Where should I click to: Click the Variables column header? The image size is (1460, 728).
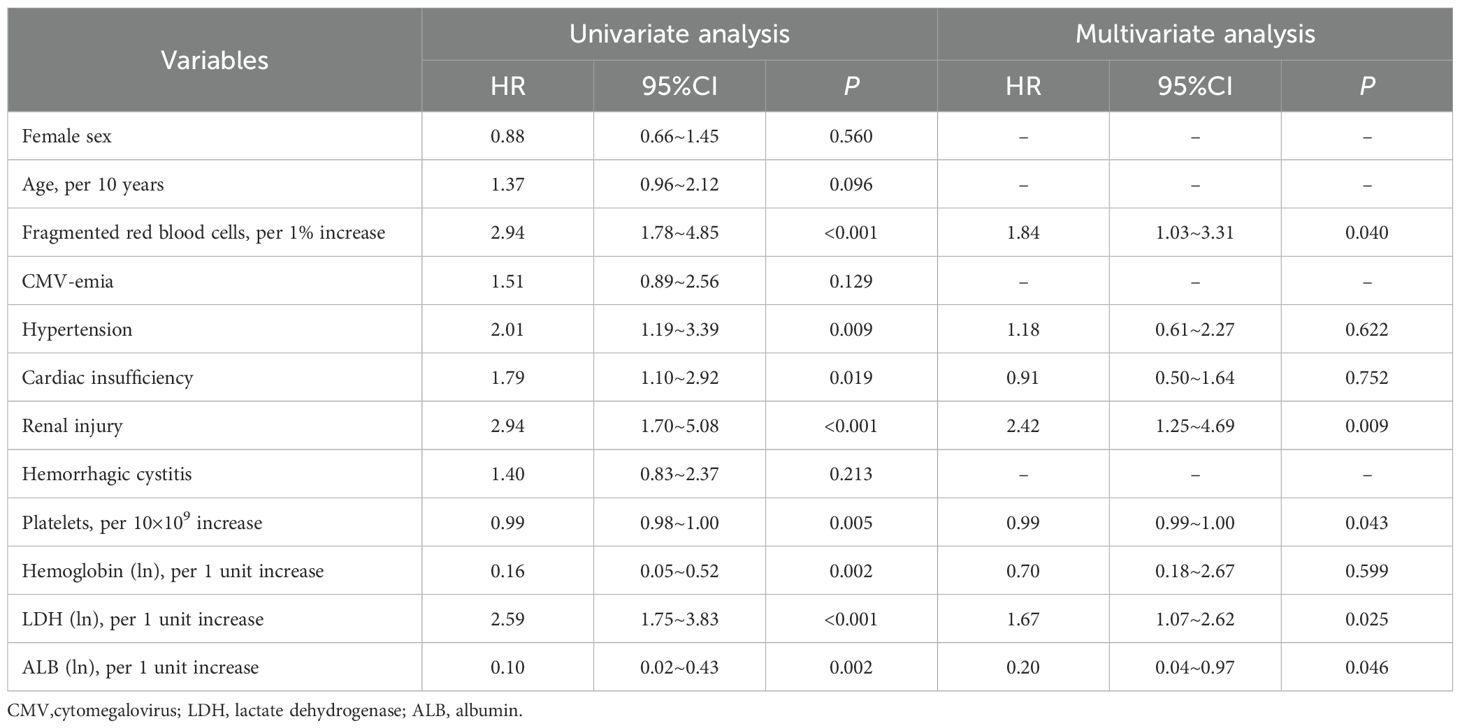(x=215, y=60)
